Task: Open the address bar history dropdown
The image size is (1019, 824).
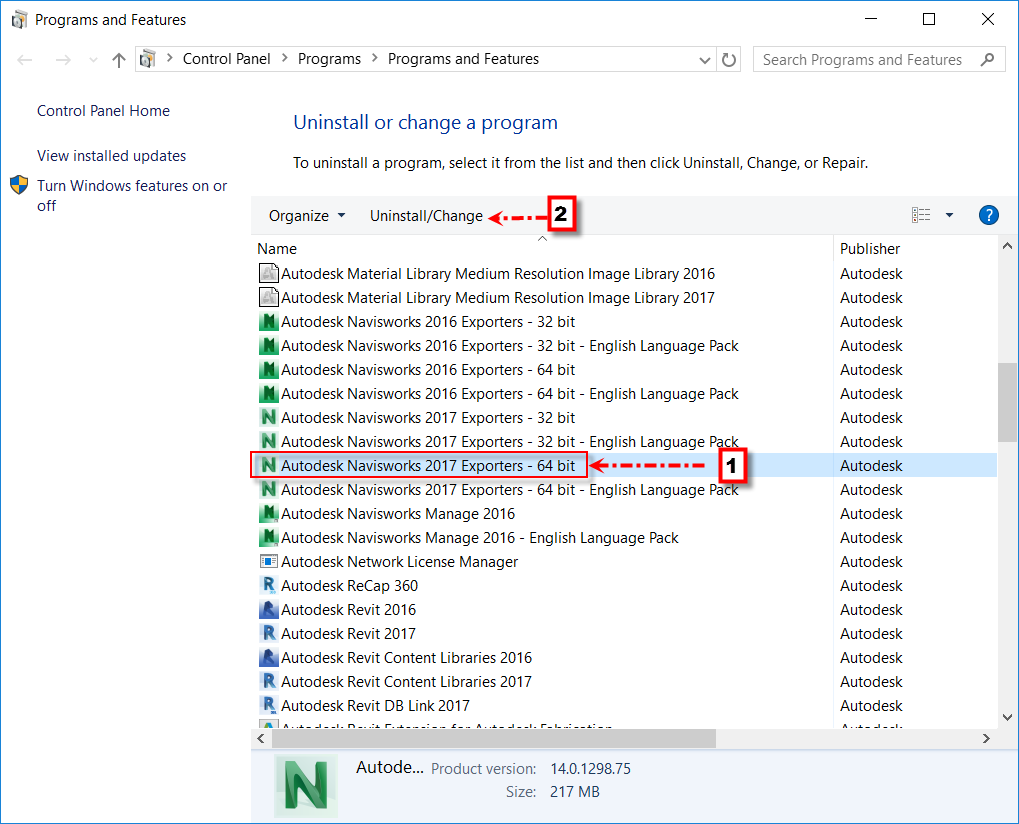Action: [706, 60]
